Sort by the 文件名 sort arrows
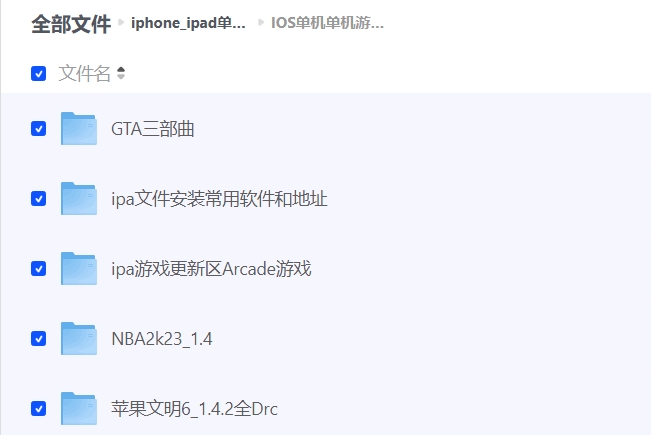The height and width of the screenshot is (435, 651). [121, 73]
